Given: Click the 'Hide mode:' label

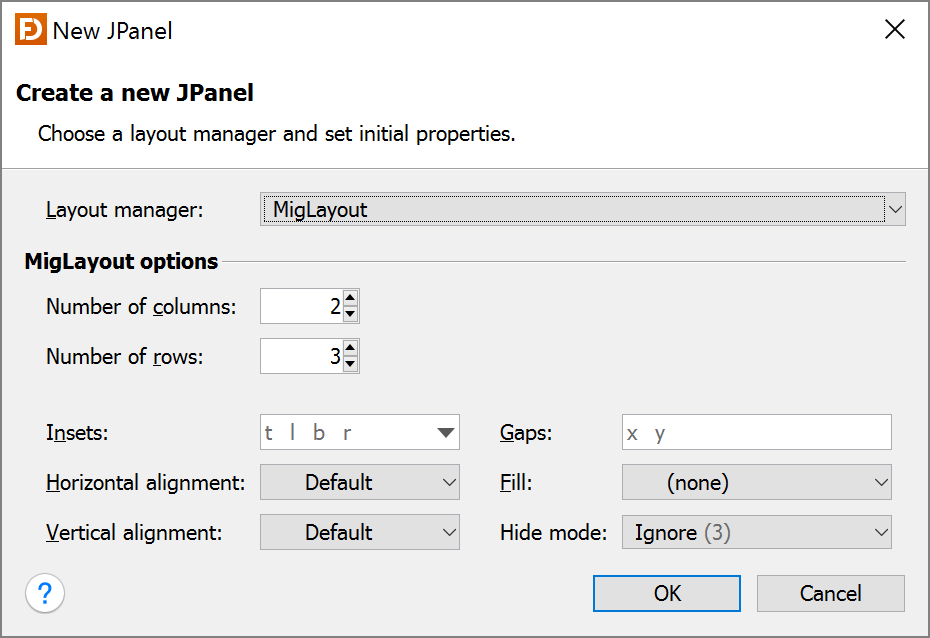Looking at the screenshot, I should point(553,532).
